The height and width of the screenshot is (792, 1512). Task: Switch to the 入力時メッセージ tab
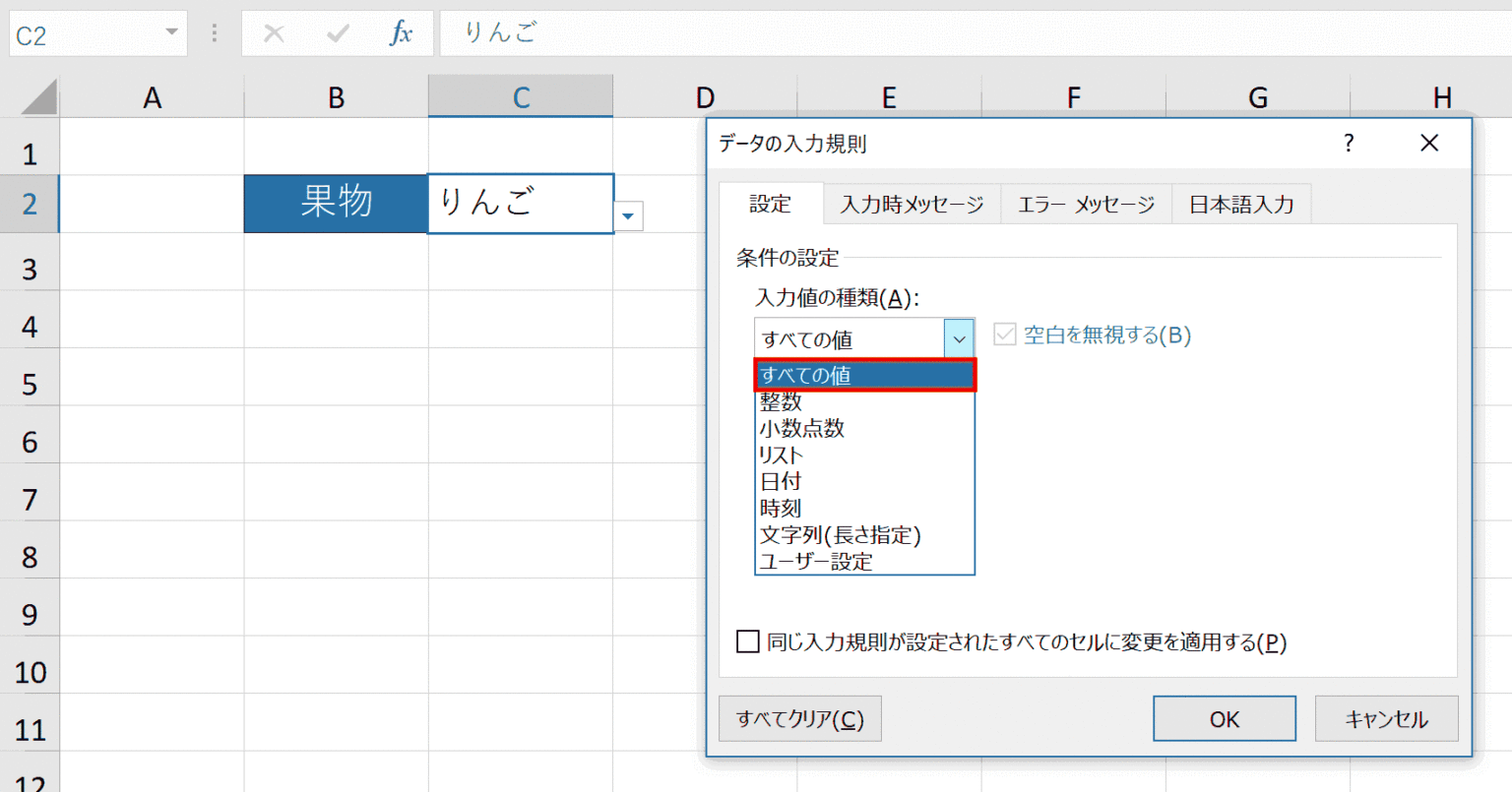coord(911,204)
